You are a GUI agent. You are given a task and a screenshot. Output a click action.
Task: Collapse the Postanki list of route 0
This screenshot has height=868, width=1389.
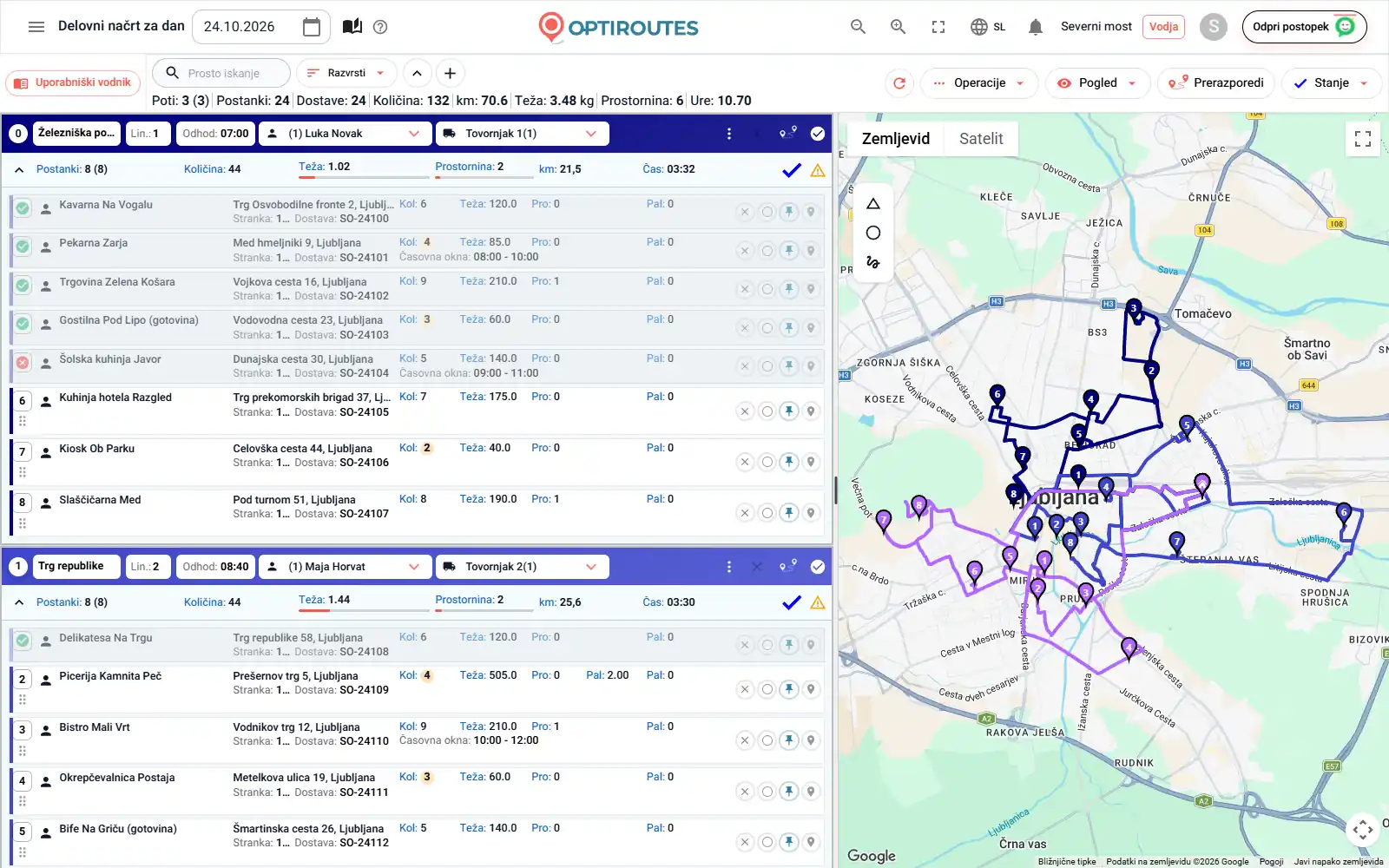19,170
